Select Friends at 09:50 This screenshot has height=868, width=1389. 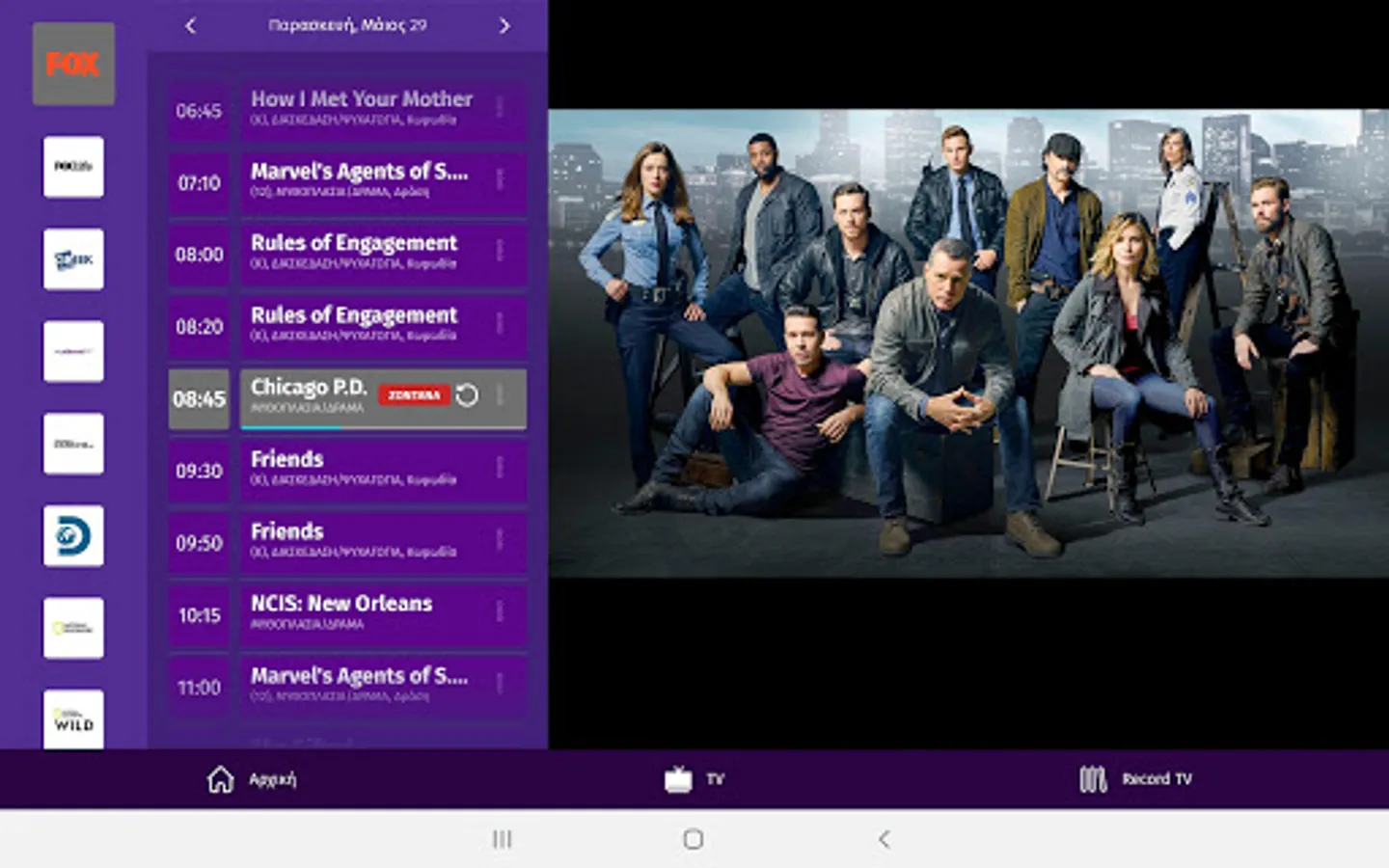(383, 543)
